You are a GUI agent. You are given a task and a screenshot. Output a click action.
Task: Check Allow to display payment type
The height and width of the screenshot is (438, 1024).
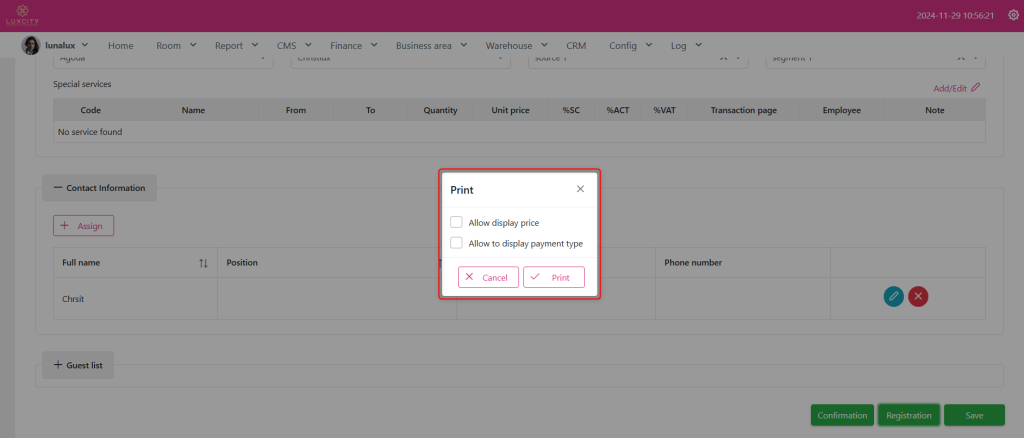click(x=456, y=243)
